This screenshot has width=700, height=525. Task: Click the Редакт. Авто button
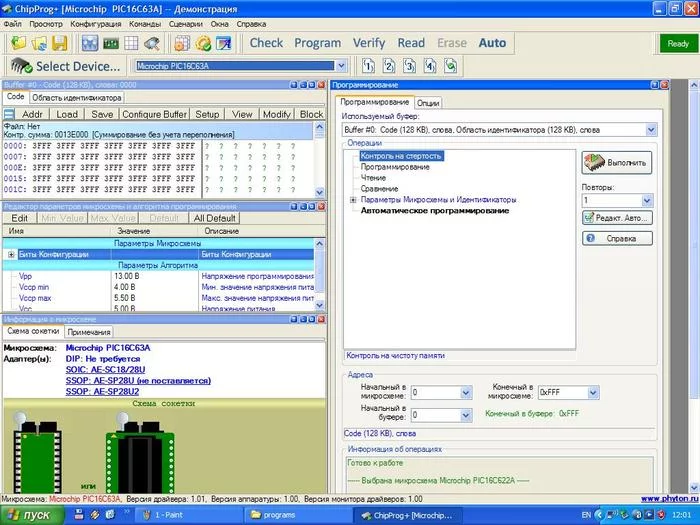pos(617,218)
